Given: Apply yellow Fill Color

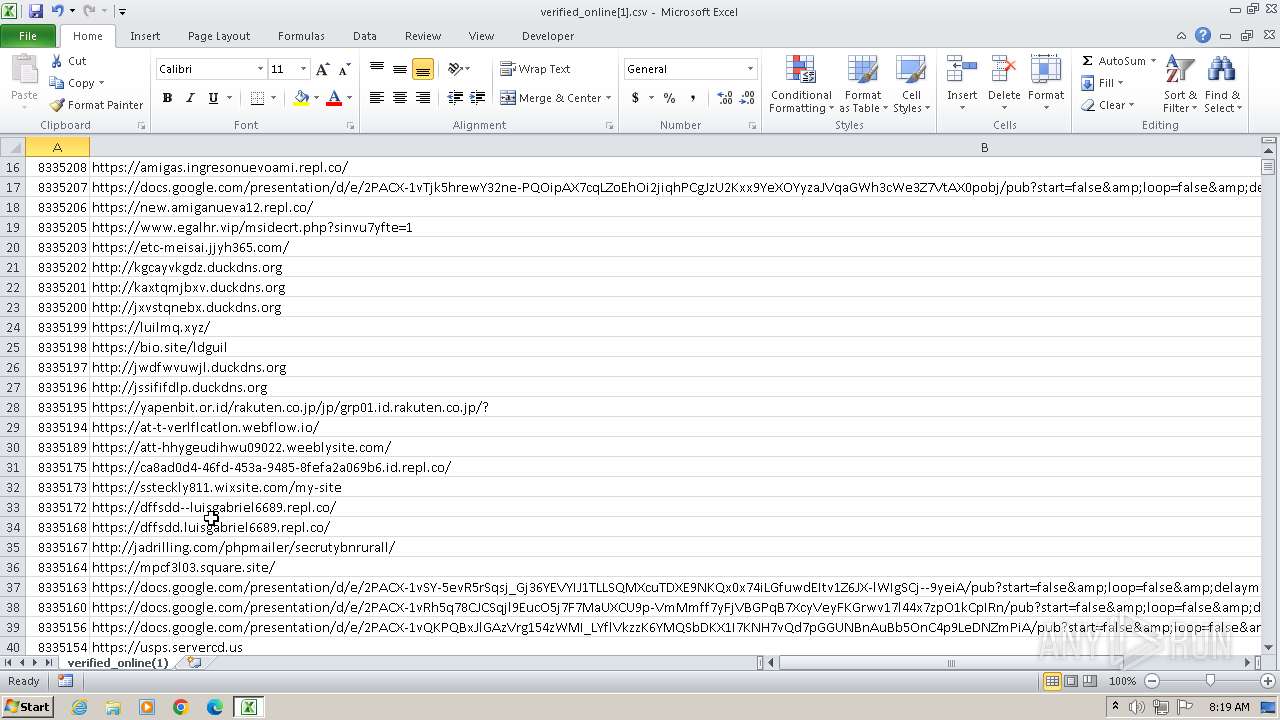Looking at the screenshot, I should pyautogui.click(x=301, y=98).
